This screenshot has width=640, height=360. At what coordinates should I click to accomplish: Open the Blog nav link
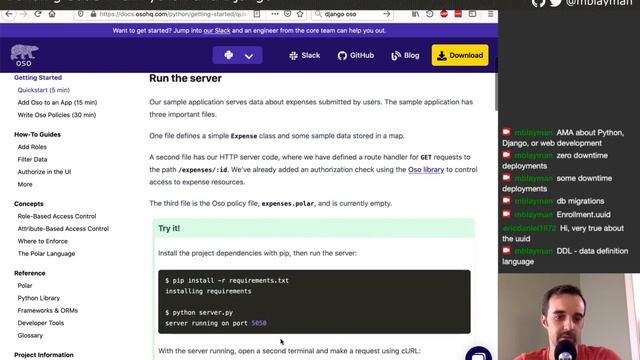tap(405, 56)
